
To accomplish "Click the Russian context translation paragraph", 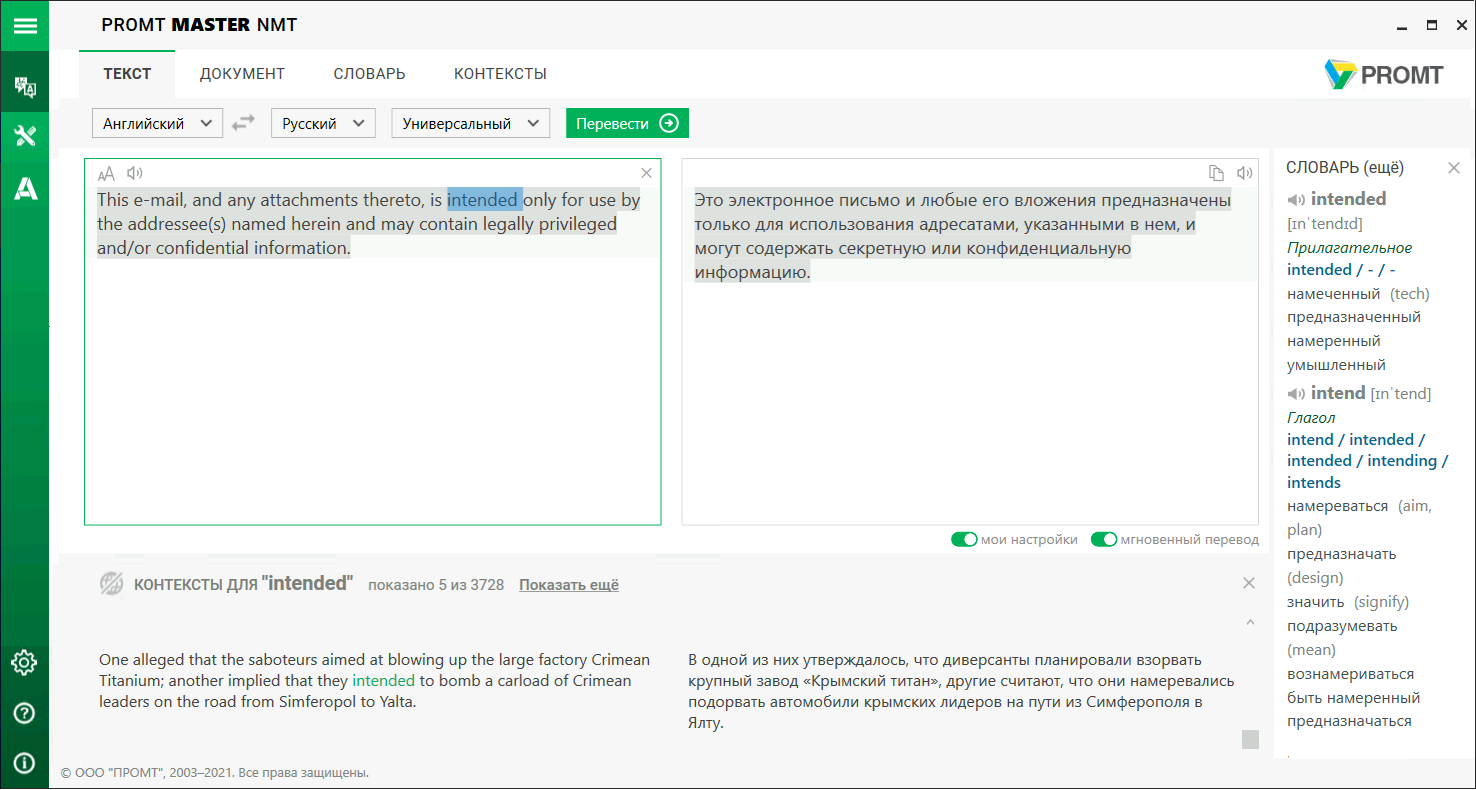I will (961, 692).
